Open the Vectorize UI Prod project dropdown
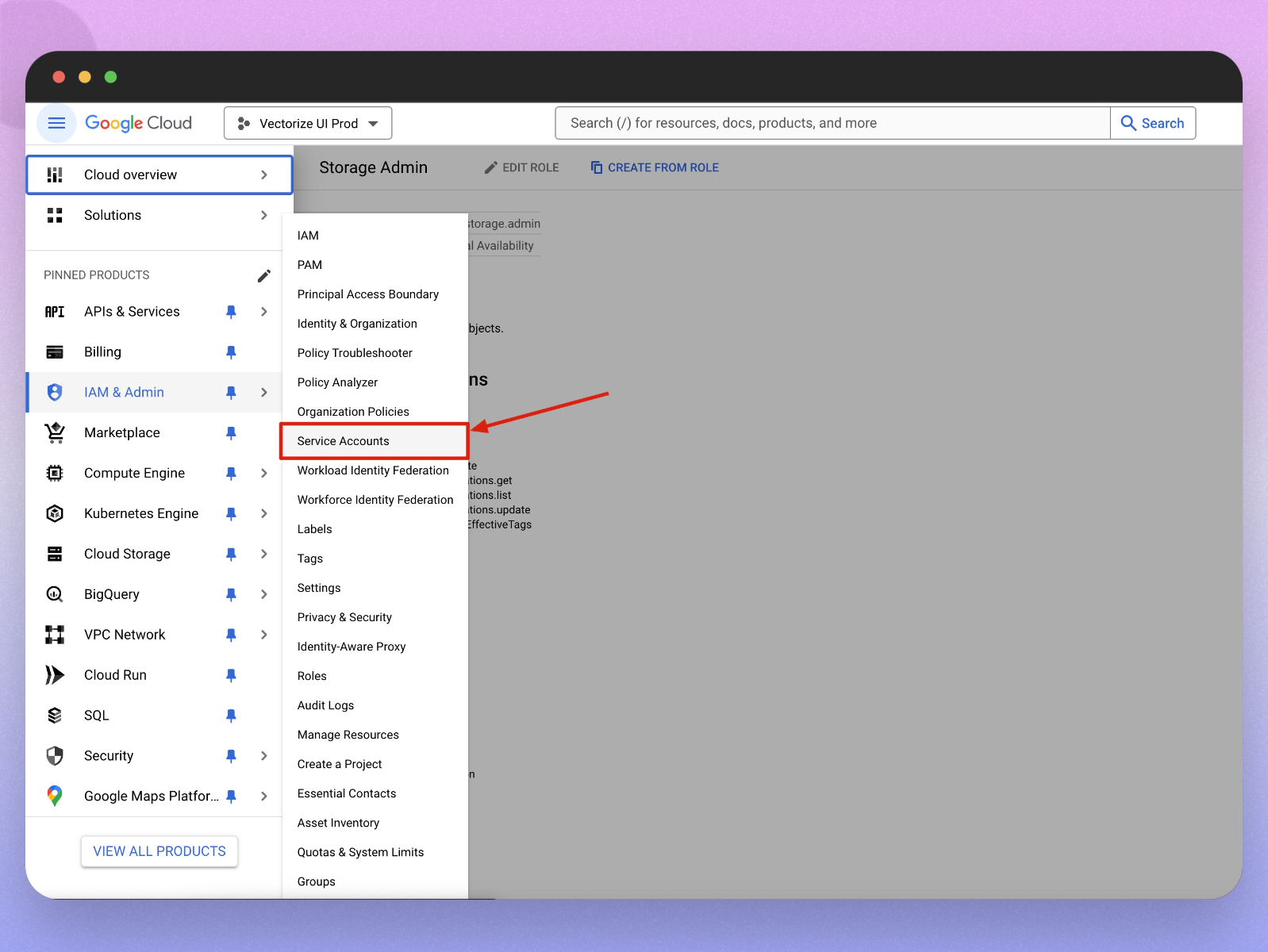The width and height of the screenshot is (1268, 952). (308, 123)
